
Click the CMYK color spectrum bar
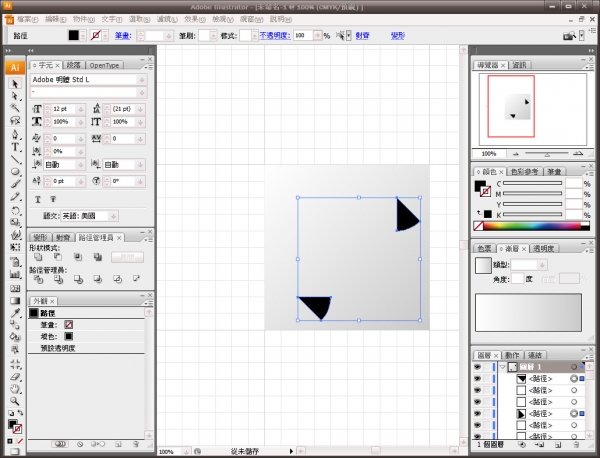tap(532, 226)
